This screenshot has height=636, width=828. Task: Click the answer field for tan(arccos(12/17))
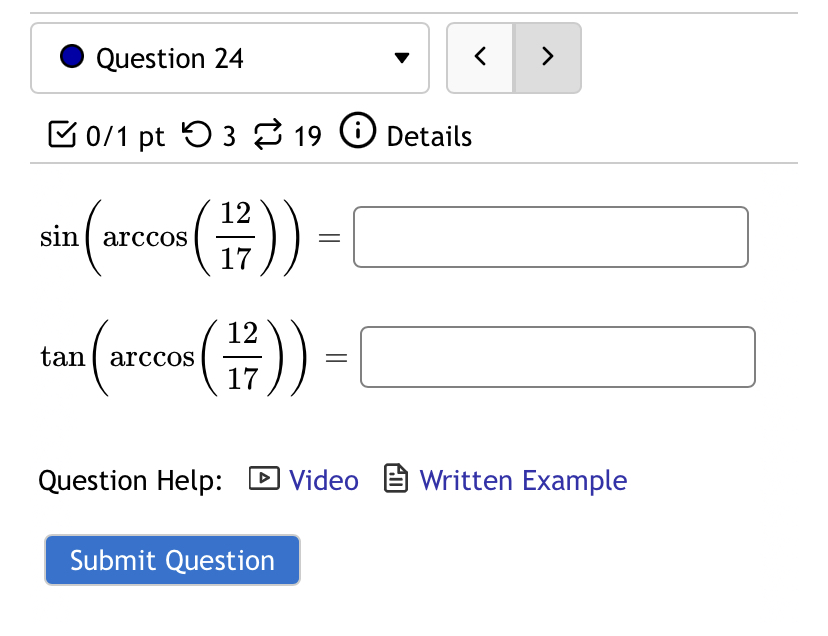click(557, 356)
